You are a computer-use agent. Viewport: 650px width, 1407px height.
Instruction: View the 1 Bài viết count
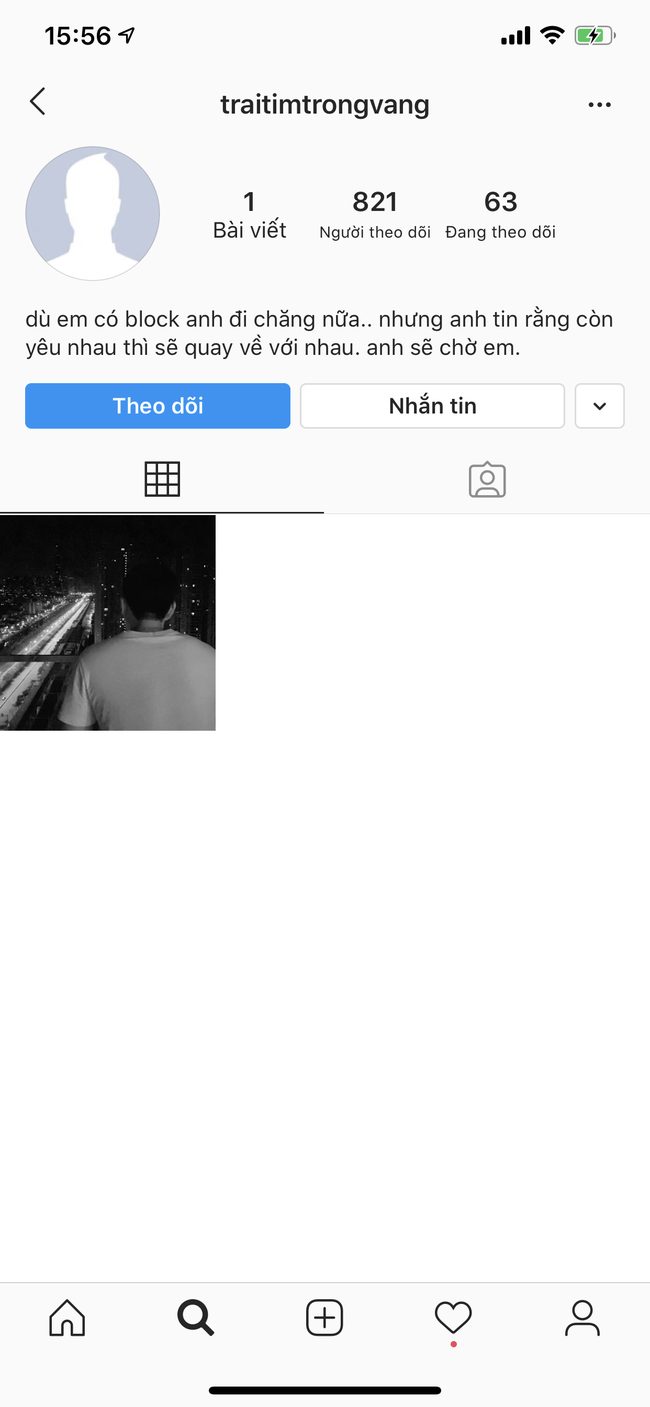[x=250, y=216]
